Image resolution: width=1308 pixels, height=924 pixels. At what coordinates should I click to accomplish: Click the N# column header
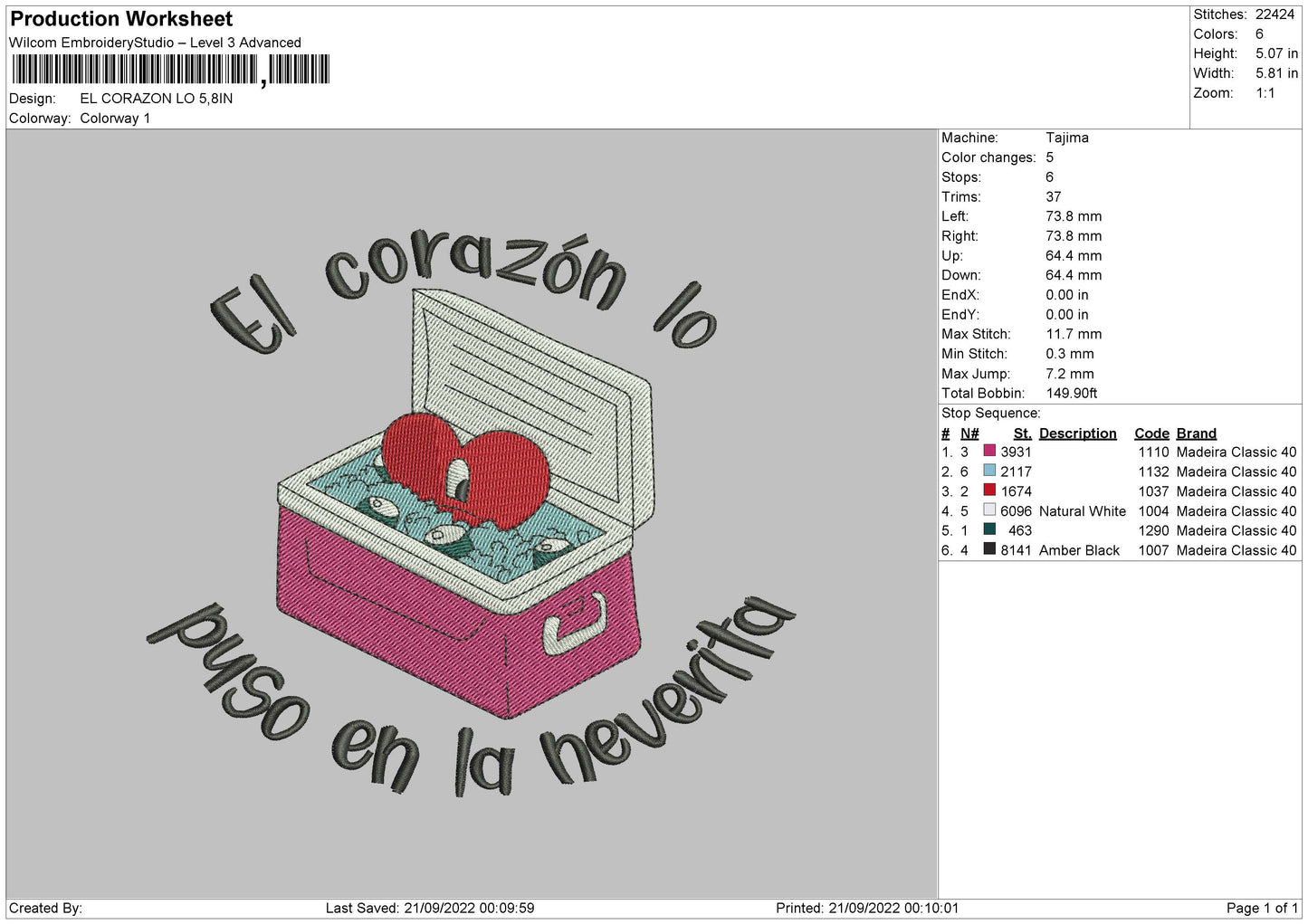969,433
